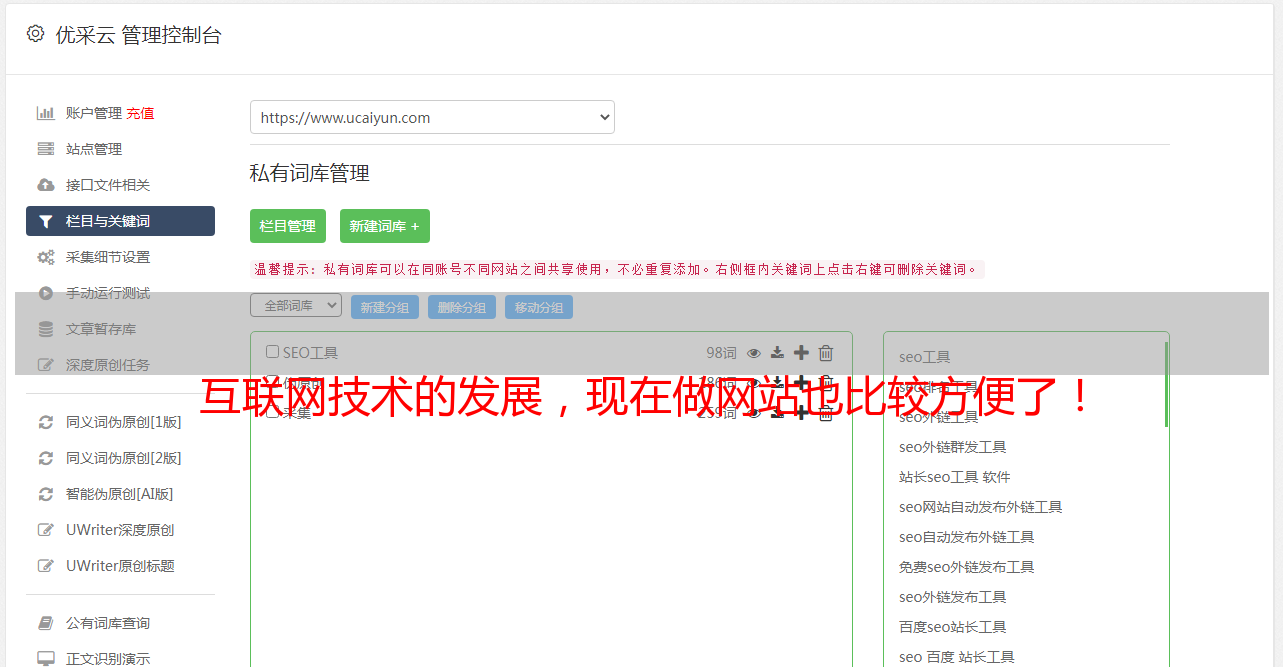Click the refresh icon for 智能伪原创[AI版]
This screenshot has height=667, width=1283.
point(46,494)
